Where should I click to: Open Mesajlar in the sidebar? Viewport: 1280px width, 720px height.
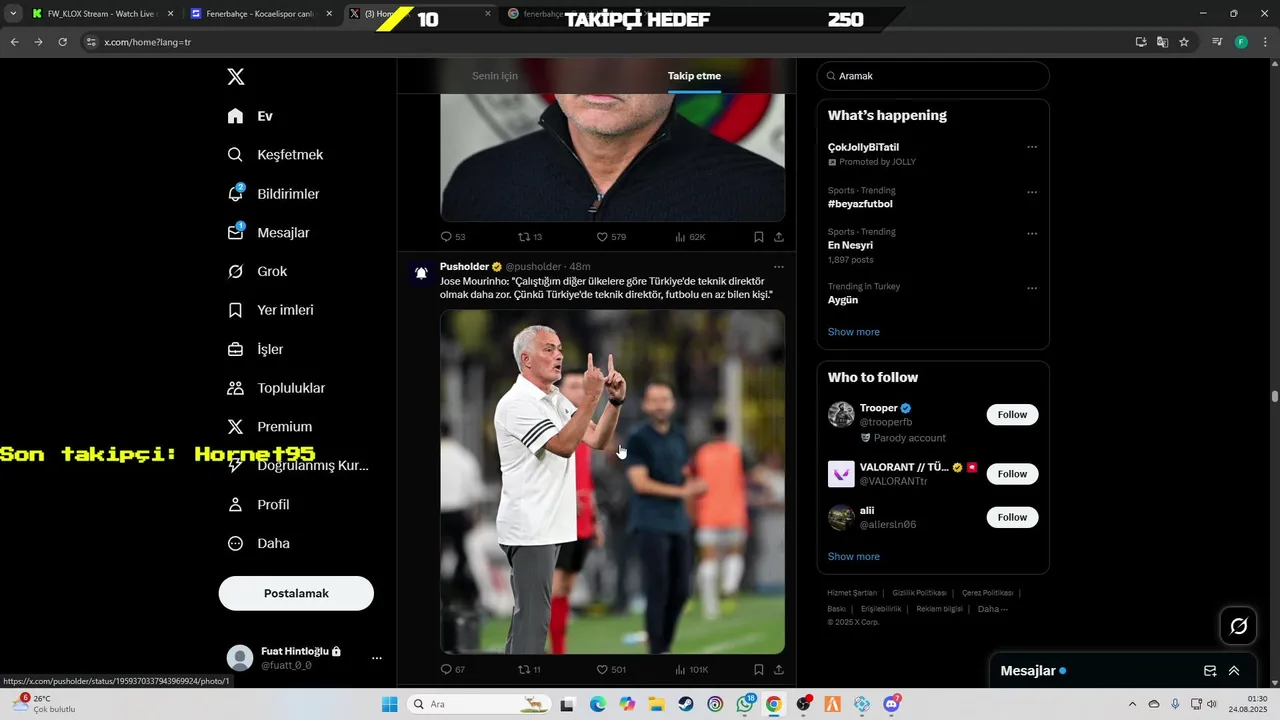pos(268,233)
